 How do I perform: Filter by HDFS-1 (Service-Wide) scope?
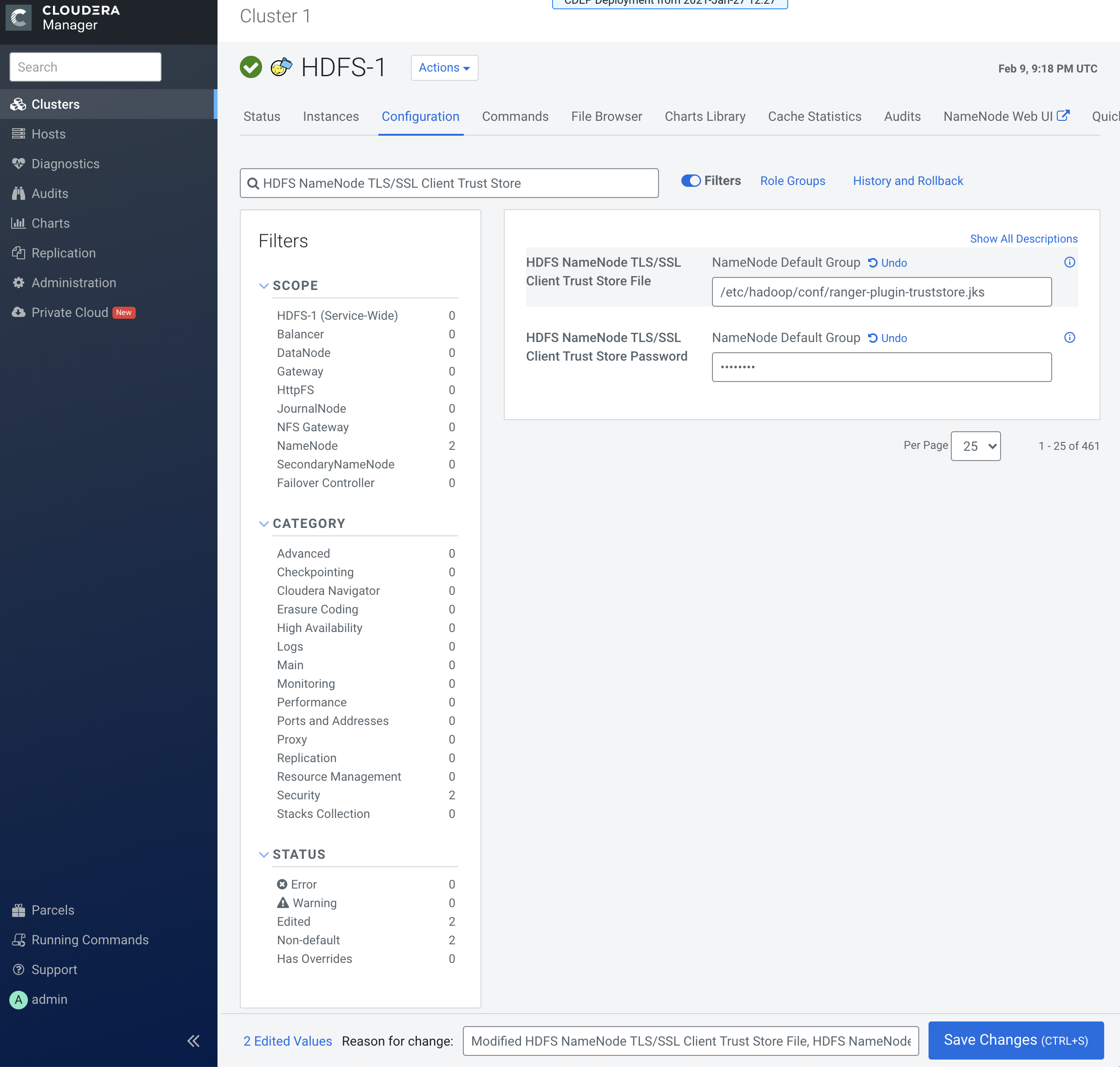point(366,316)
